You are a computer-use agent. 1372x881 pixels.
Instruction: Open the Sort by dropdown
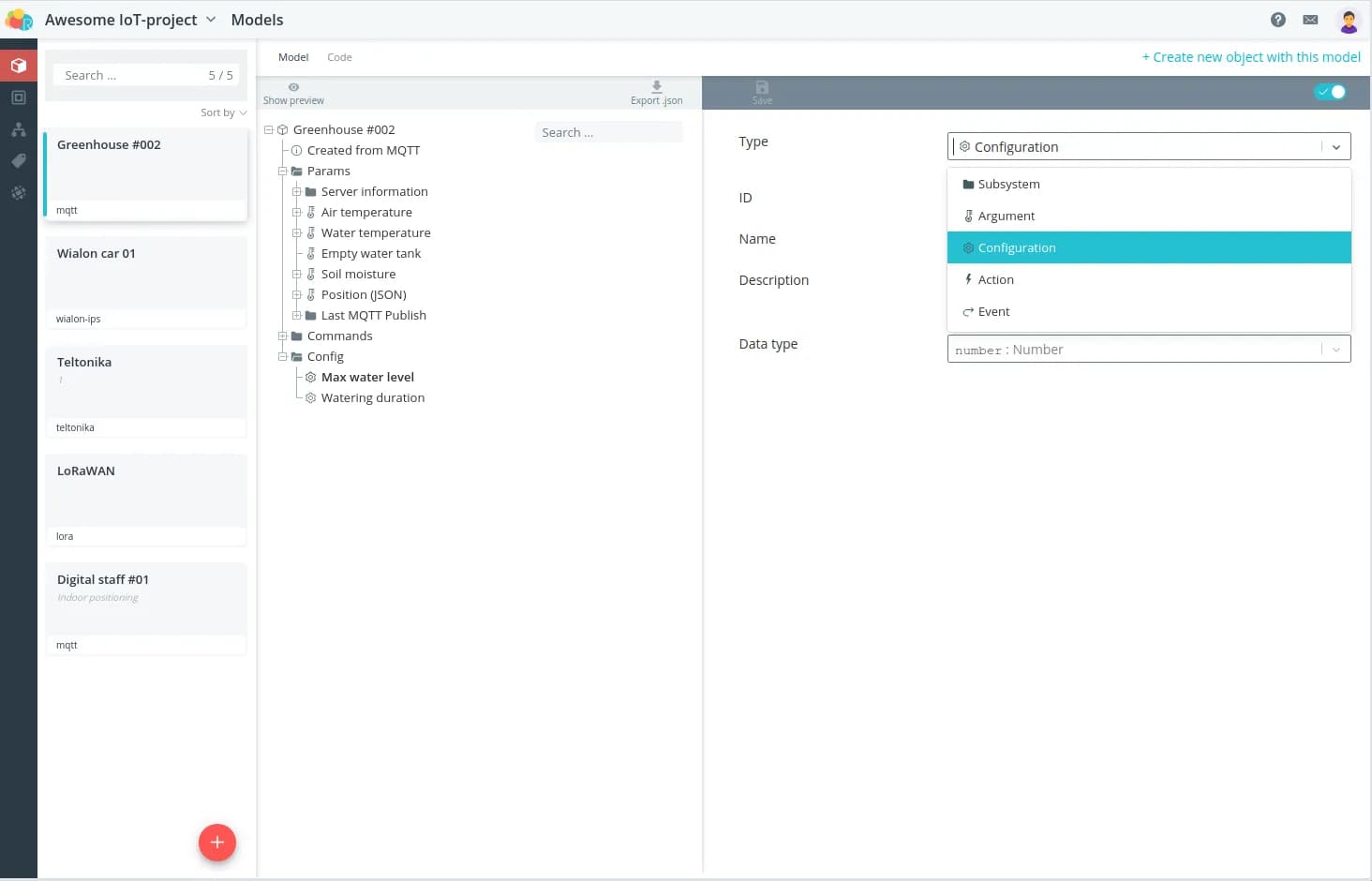223,112
